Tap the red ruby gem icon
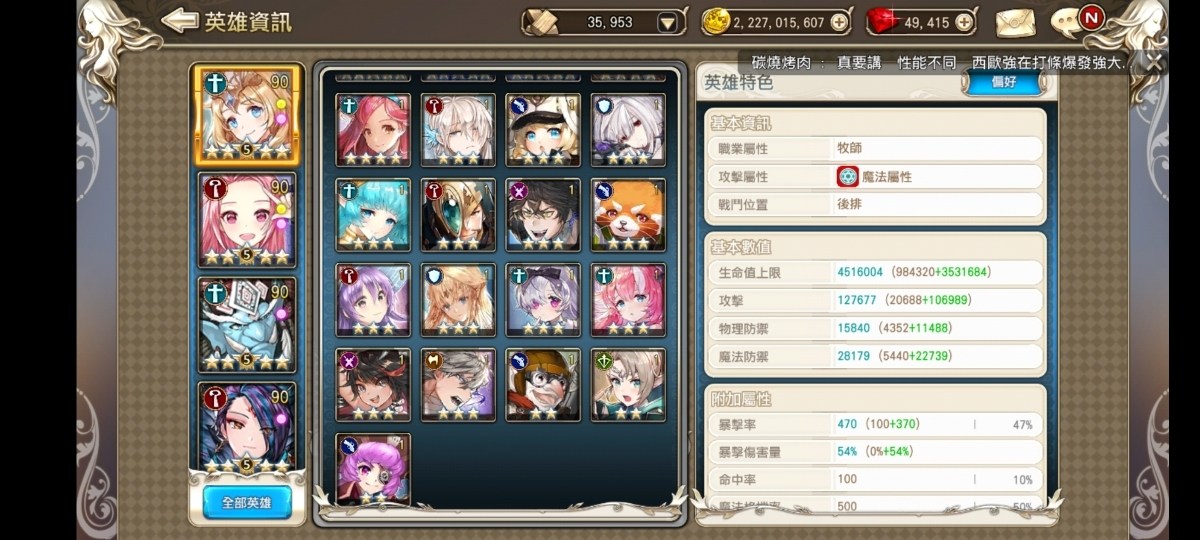Viewport: 1200px width, 540px height. (x=881, y=22)
